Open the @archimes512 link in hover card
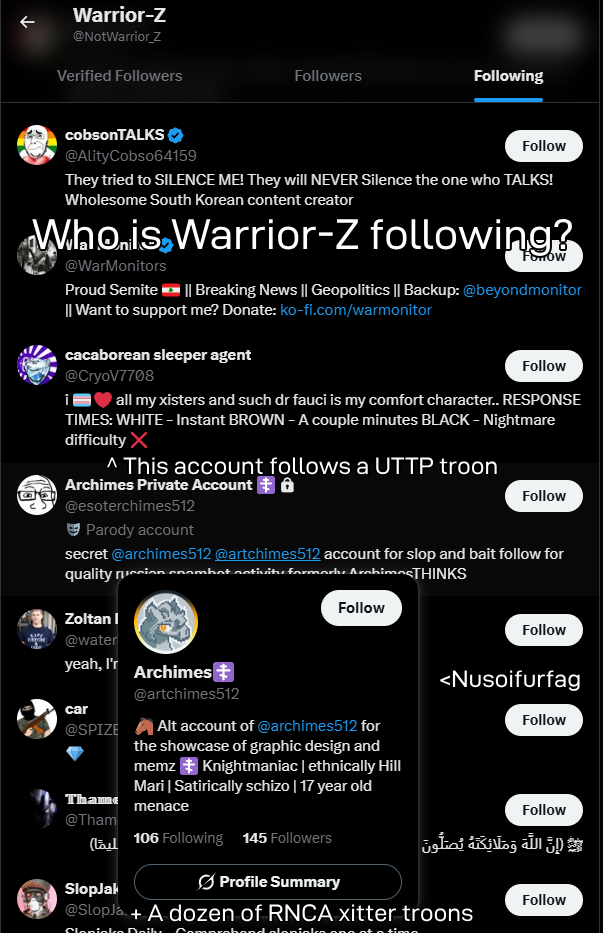The width and height of the screenshot is (603, 933). click(307, 726)
